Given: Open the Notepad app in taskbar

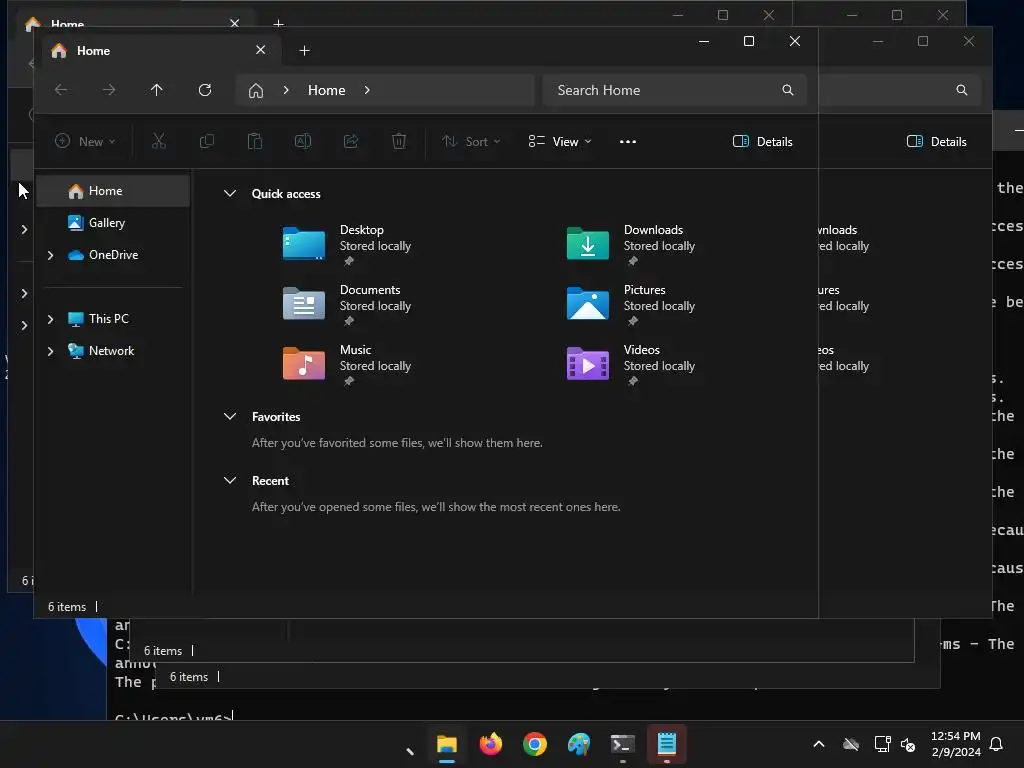Looking at the screenshot, I should pyautogui.click(x=667, y=744).
